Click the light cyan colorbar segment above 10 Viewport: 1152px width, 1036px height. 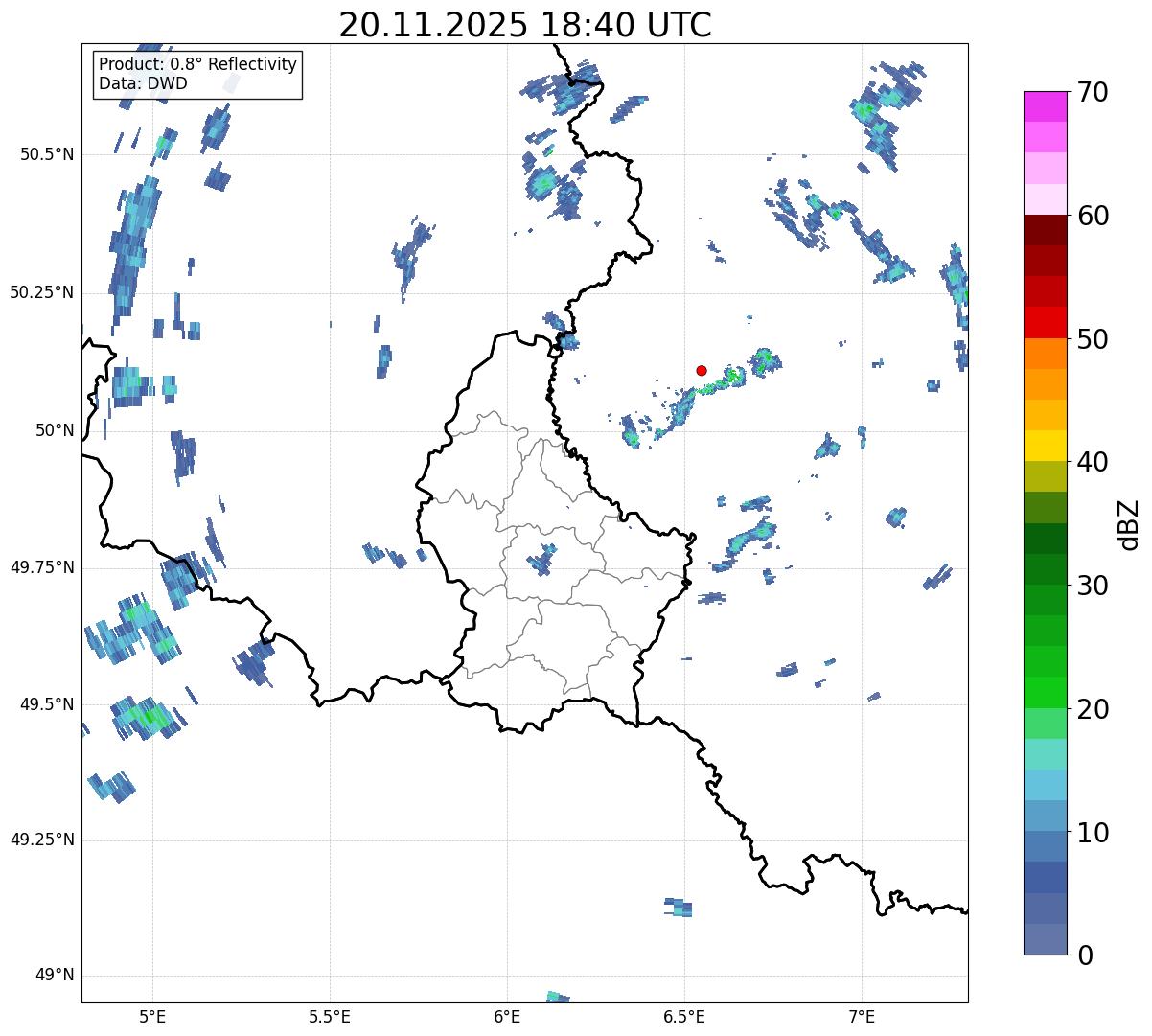coord(1046,786)
